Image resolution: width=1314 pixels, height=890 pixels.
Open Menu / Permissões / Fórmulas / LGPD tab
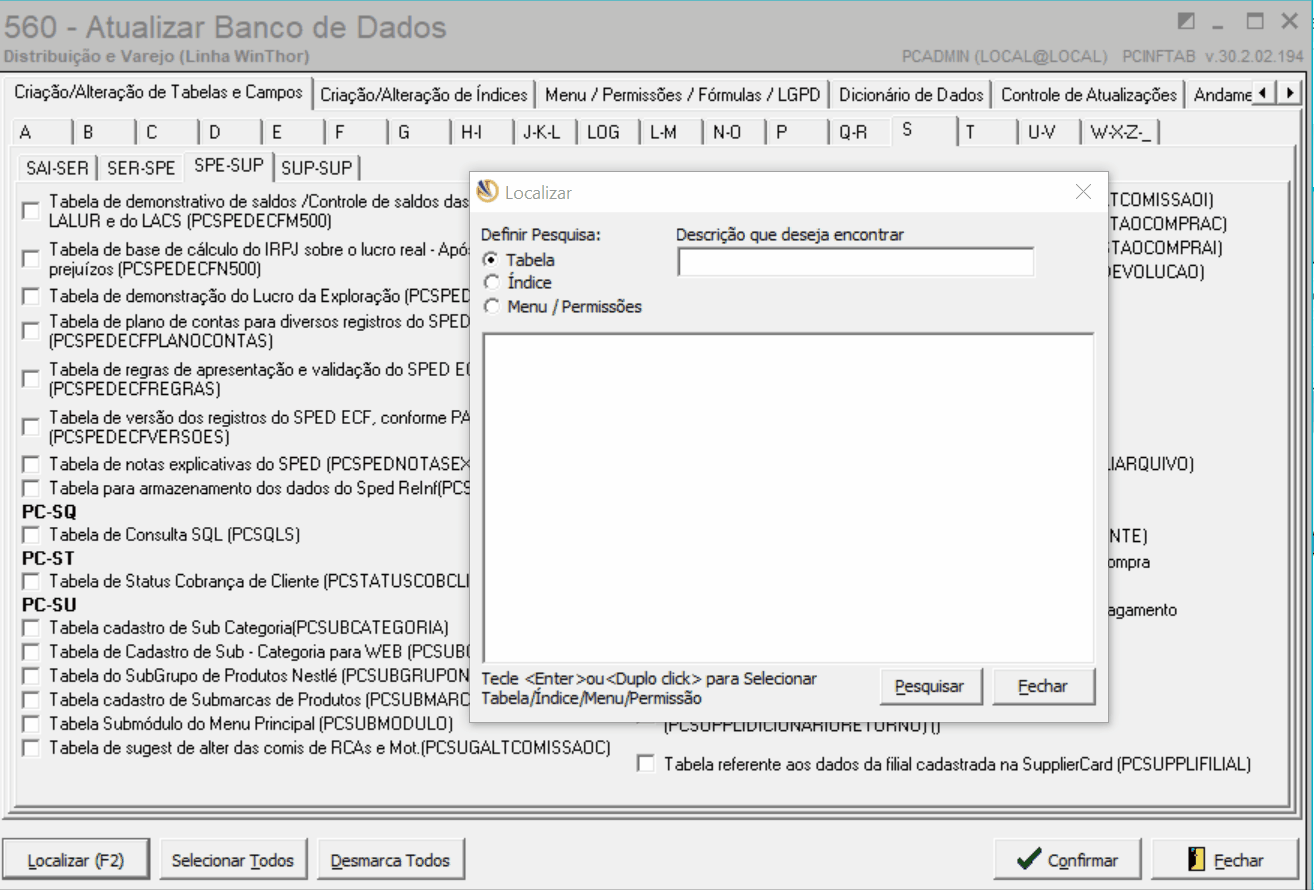click(683, 95)
